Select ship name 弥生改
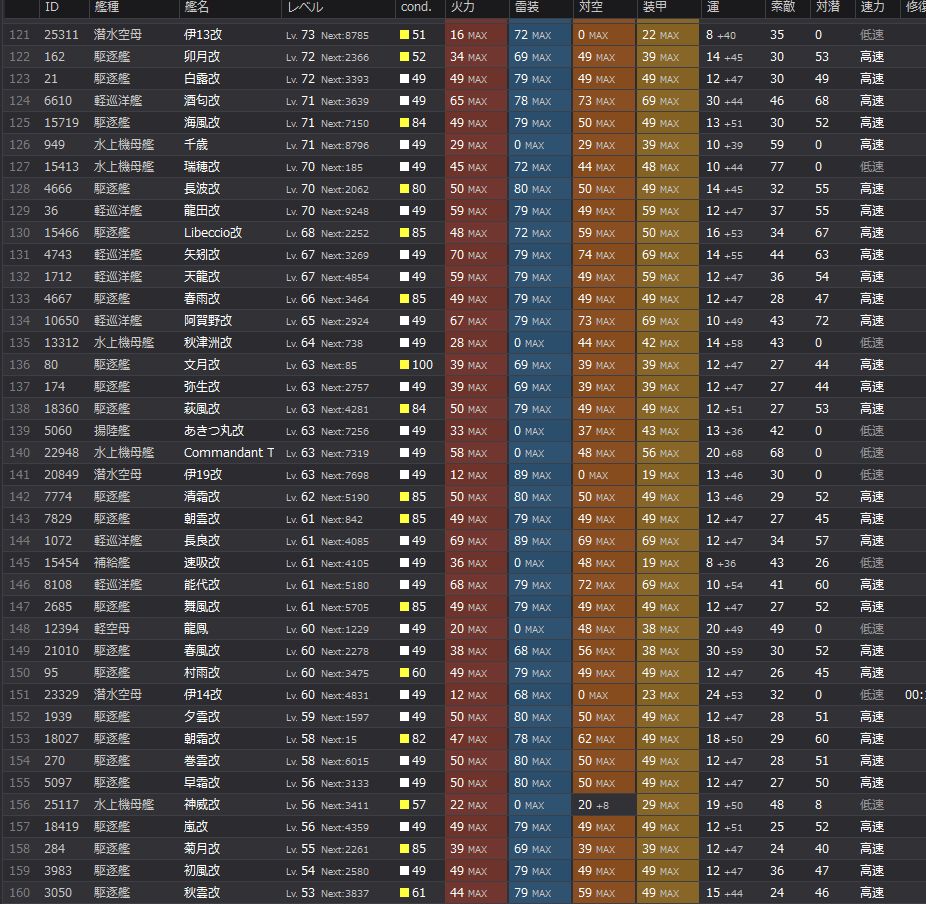Viewport: 926px width, 904px height. click(x=202, y=387)
